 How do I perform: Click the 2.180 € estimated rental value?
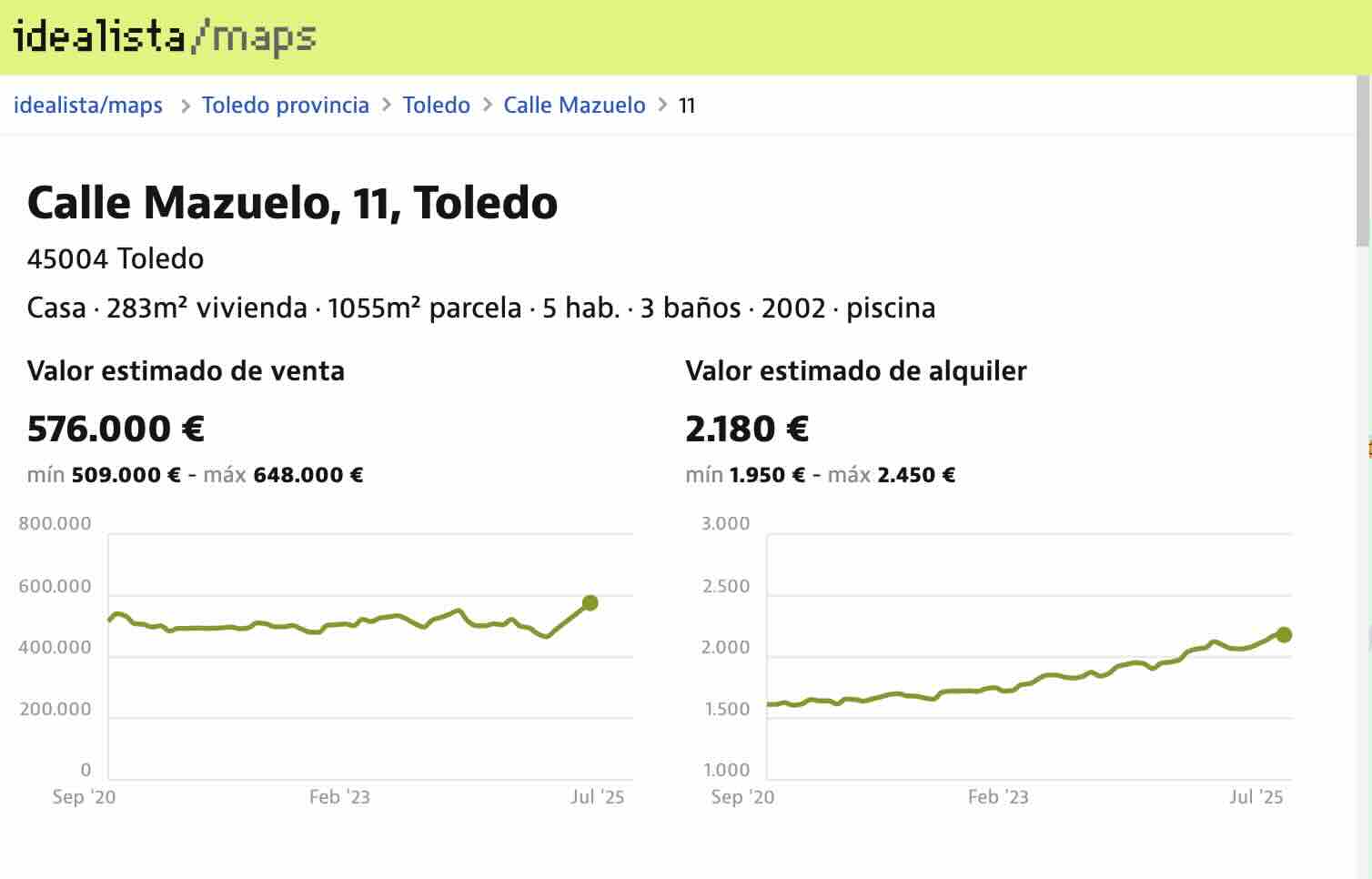[747, 429]
